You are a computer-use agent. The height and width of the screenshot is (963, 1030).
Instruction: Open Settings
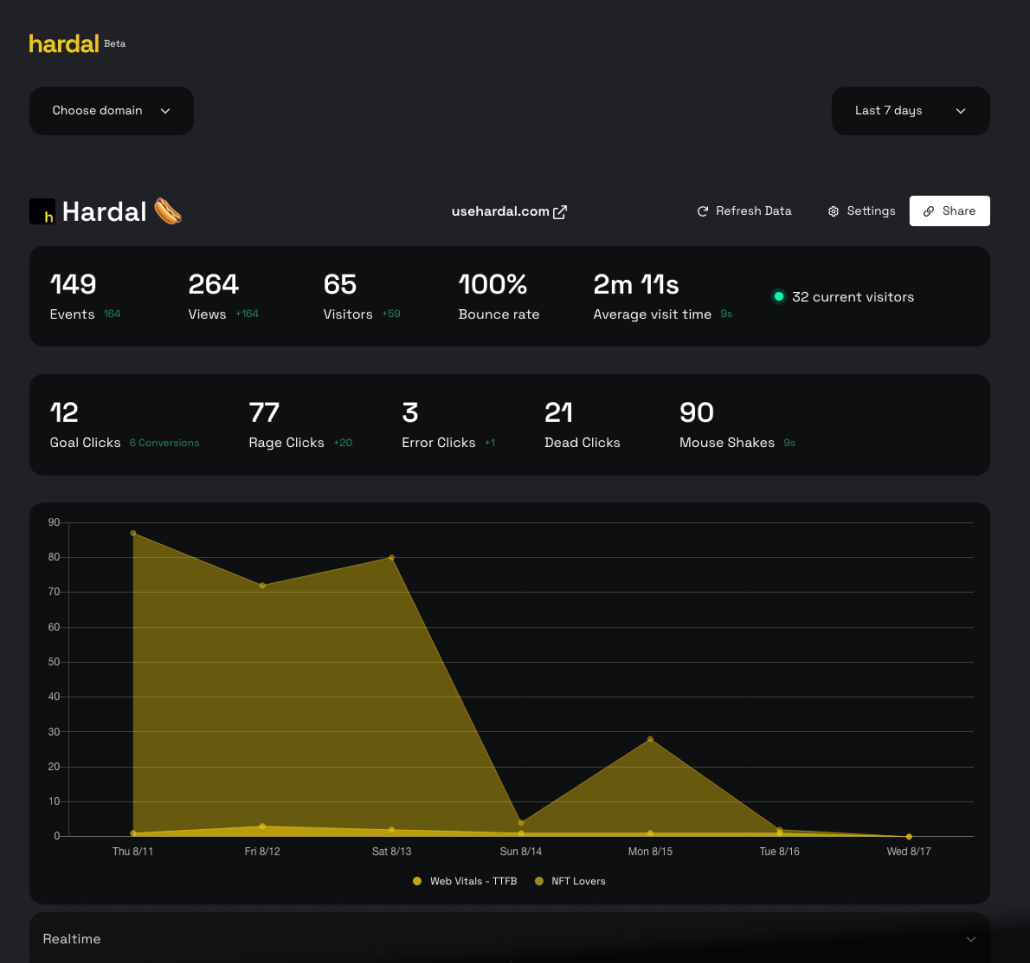pyautogui.click(x=861, y=211)
